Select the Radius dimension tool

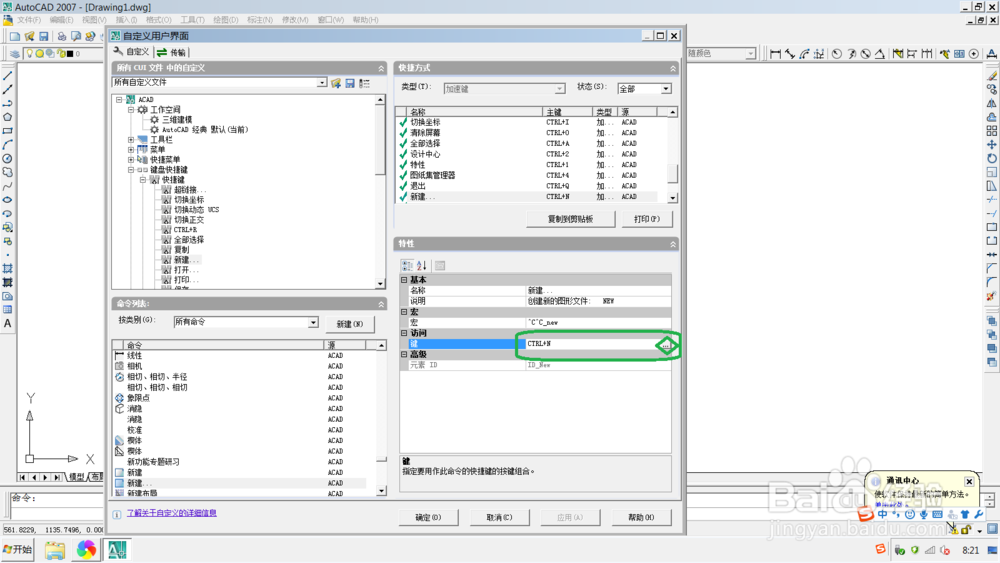tap(837, 54)
